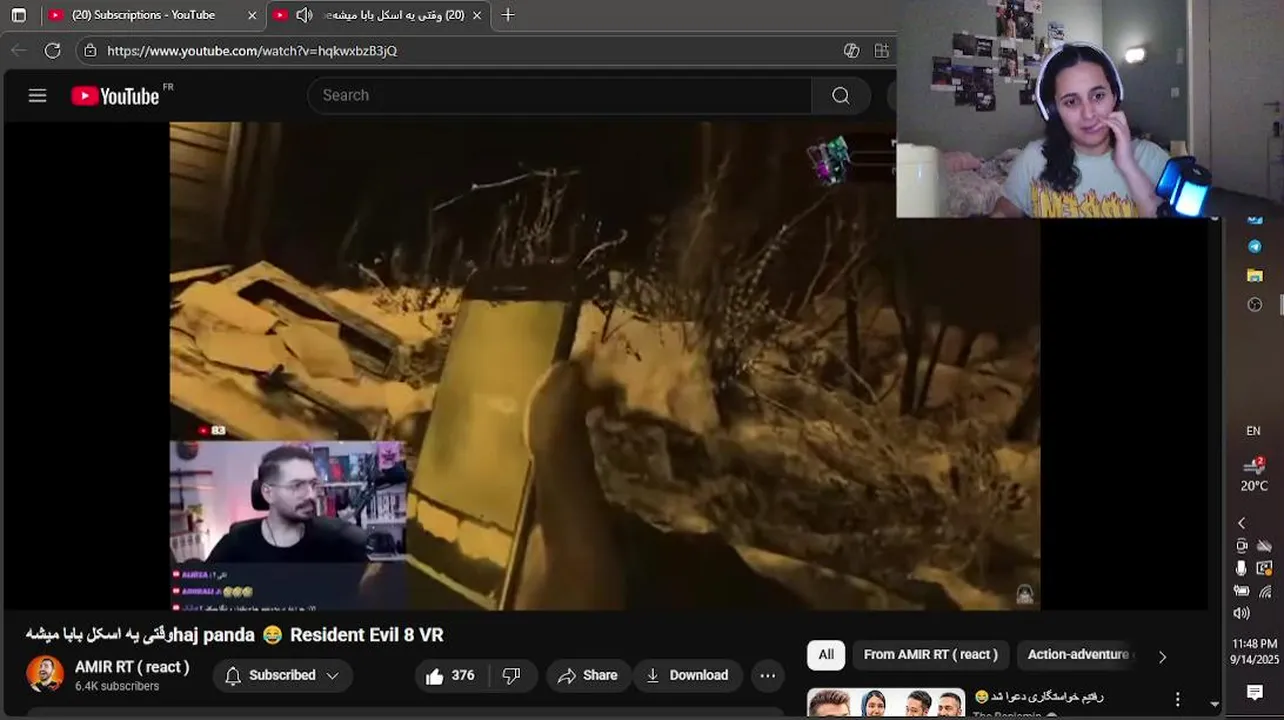Close the currently playing video tab
The image size is (1284, 720).
pos(477,15)
